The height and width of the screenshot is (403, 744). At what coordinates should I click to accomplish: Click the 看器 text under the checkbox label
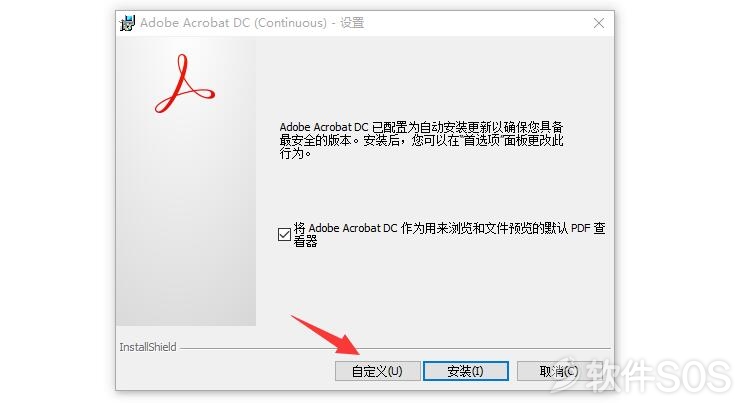coord(305,242)
